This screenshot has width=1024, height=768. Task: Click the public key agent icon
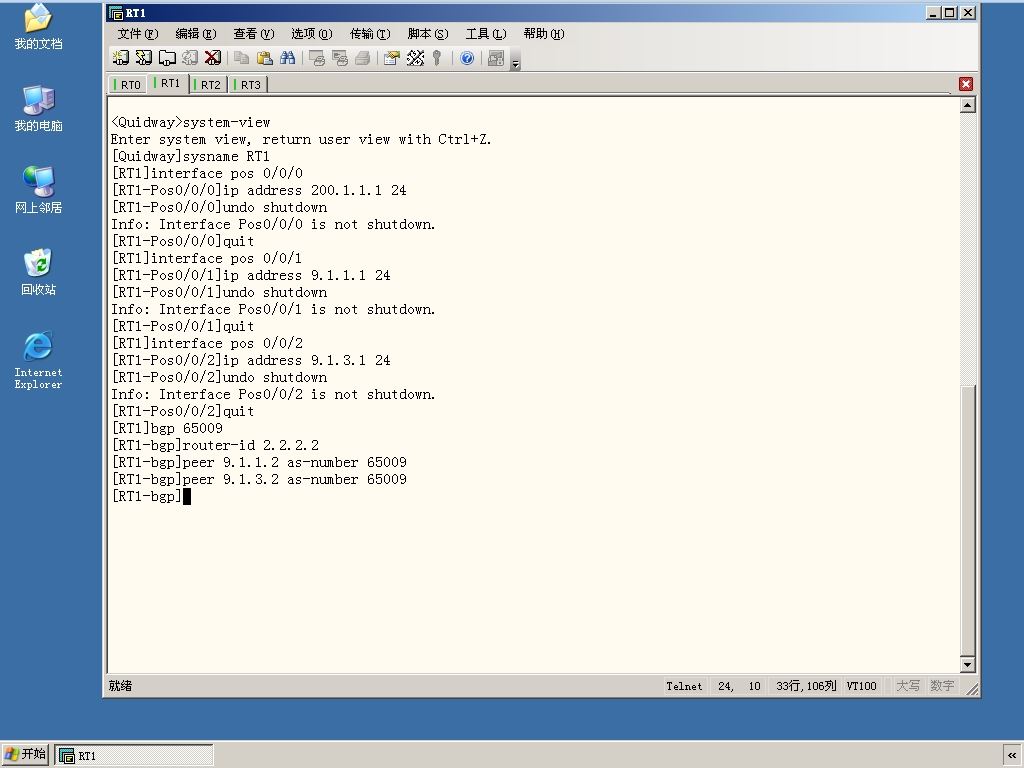click(x=437, y=58)
